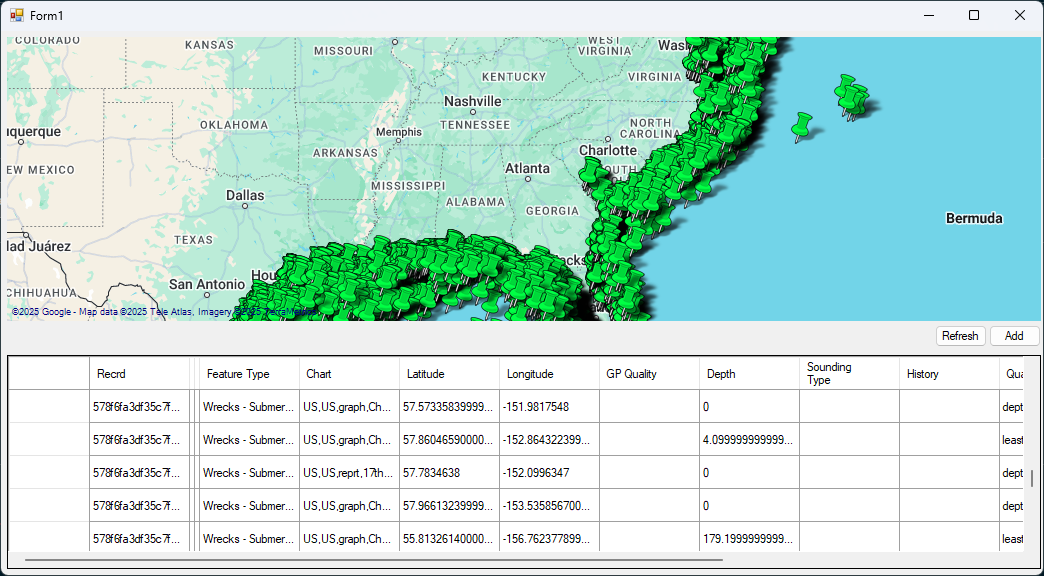Click the Sounding Type column header
This screenshot has width=1044, height=576.
coord(849,374)
